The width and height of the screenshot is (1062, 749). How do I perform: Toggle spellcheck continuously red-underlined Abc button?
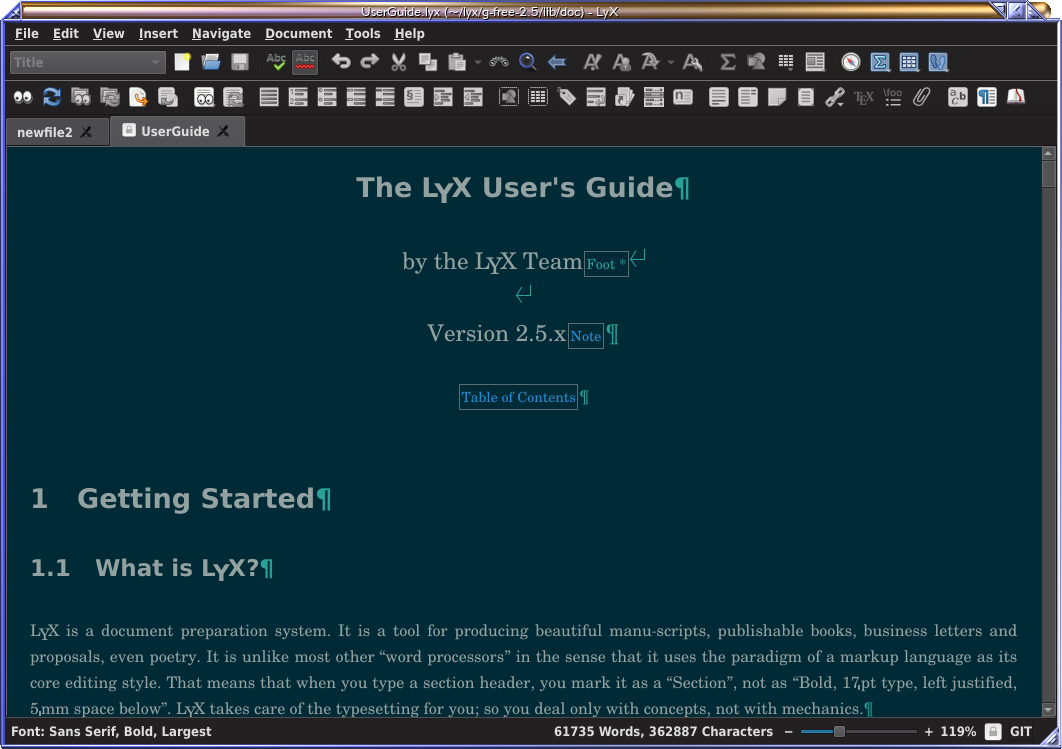click(x=305, y=62)
